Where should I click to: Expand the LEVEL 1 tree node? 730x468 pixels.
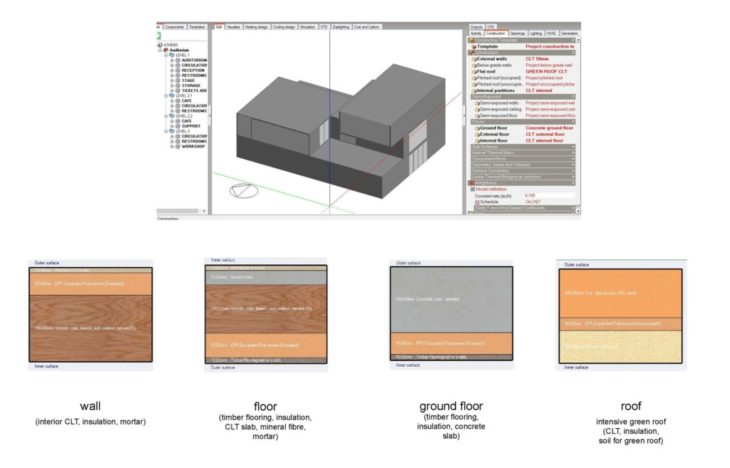point(167,54)
